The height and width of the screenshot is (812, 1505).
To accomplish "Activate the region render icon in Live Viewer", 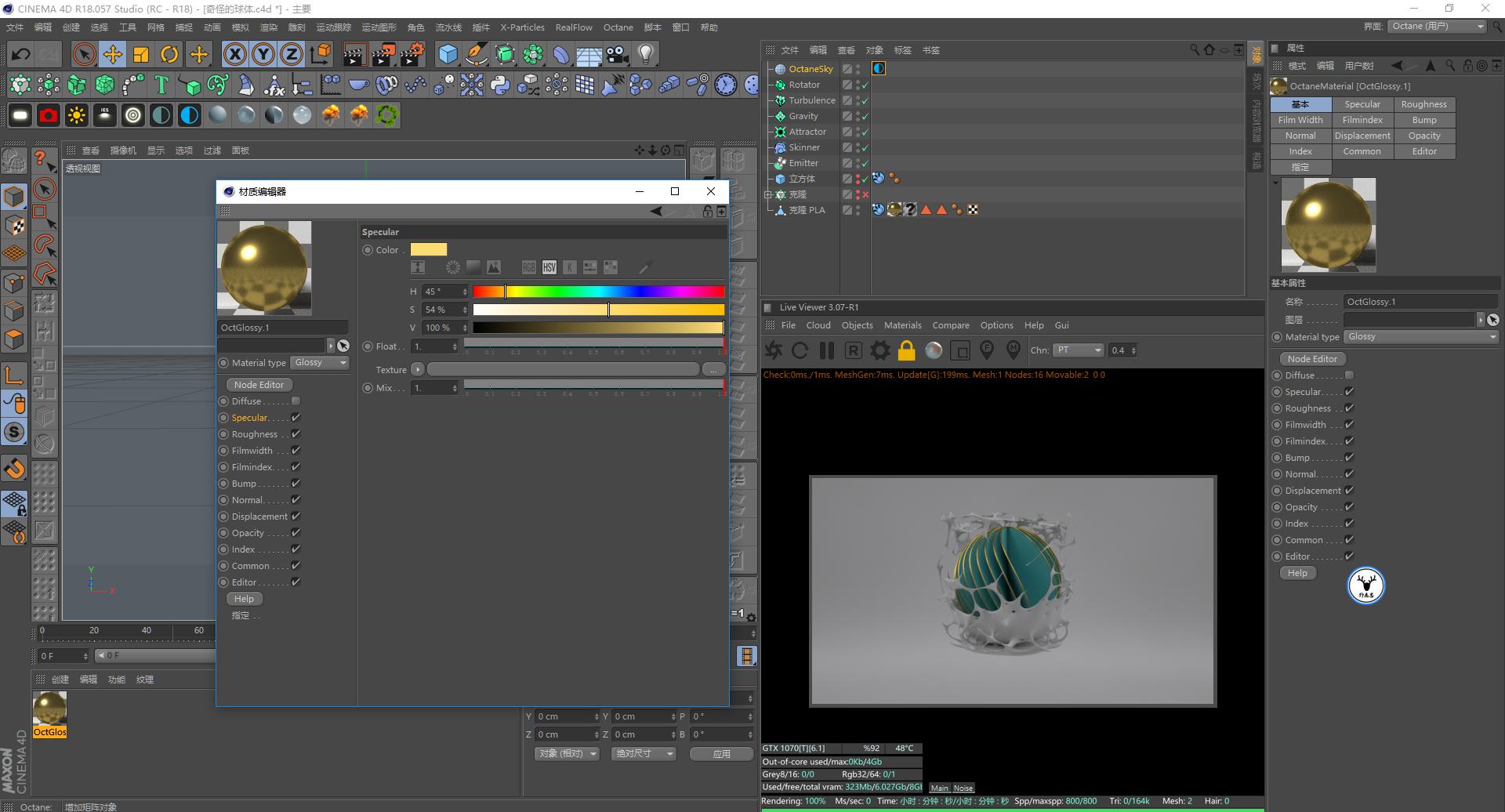I will pyautogui.click(x=961, y=350).
